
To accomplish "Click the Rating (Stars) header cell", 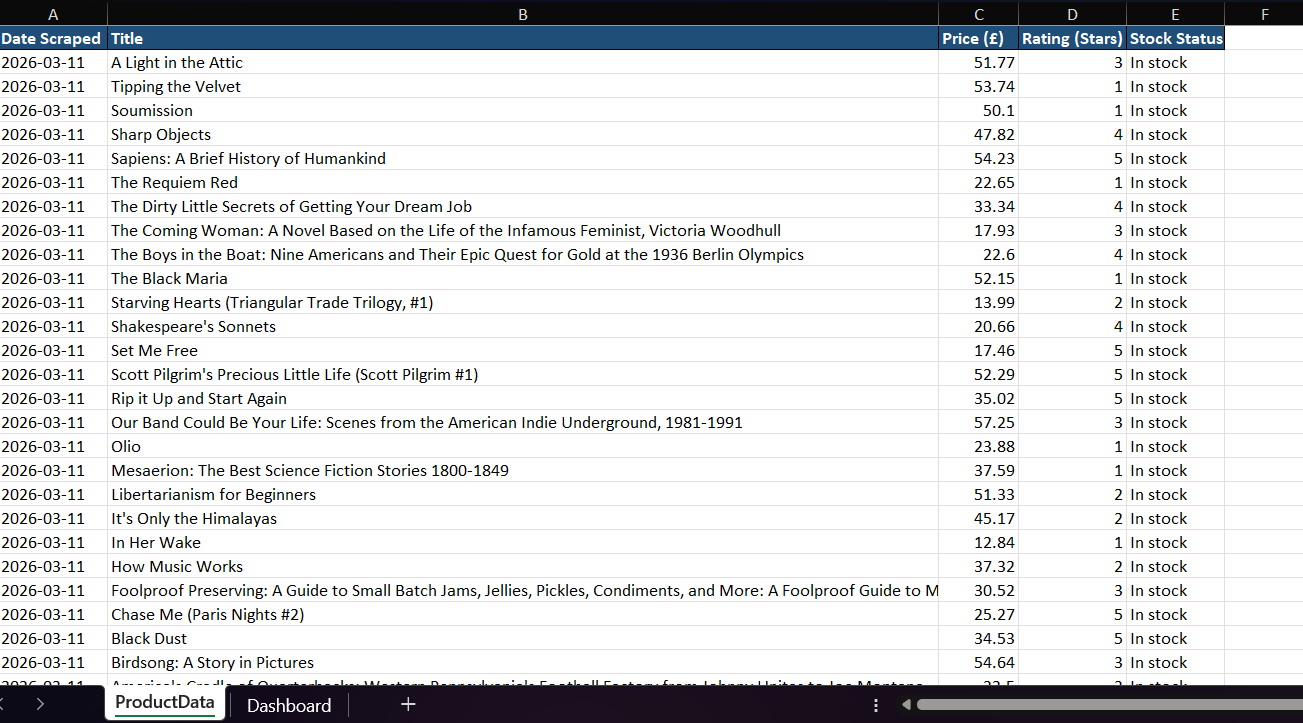I will click(x=1073, y=38).
